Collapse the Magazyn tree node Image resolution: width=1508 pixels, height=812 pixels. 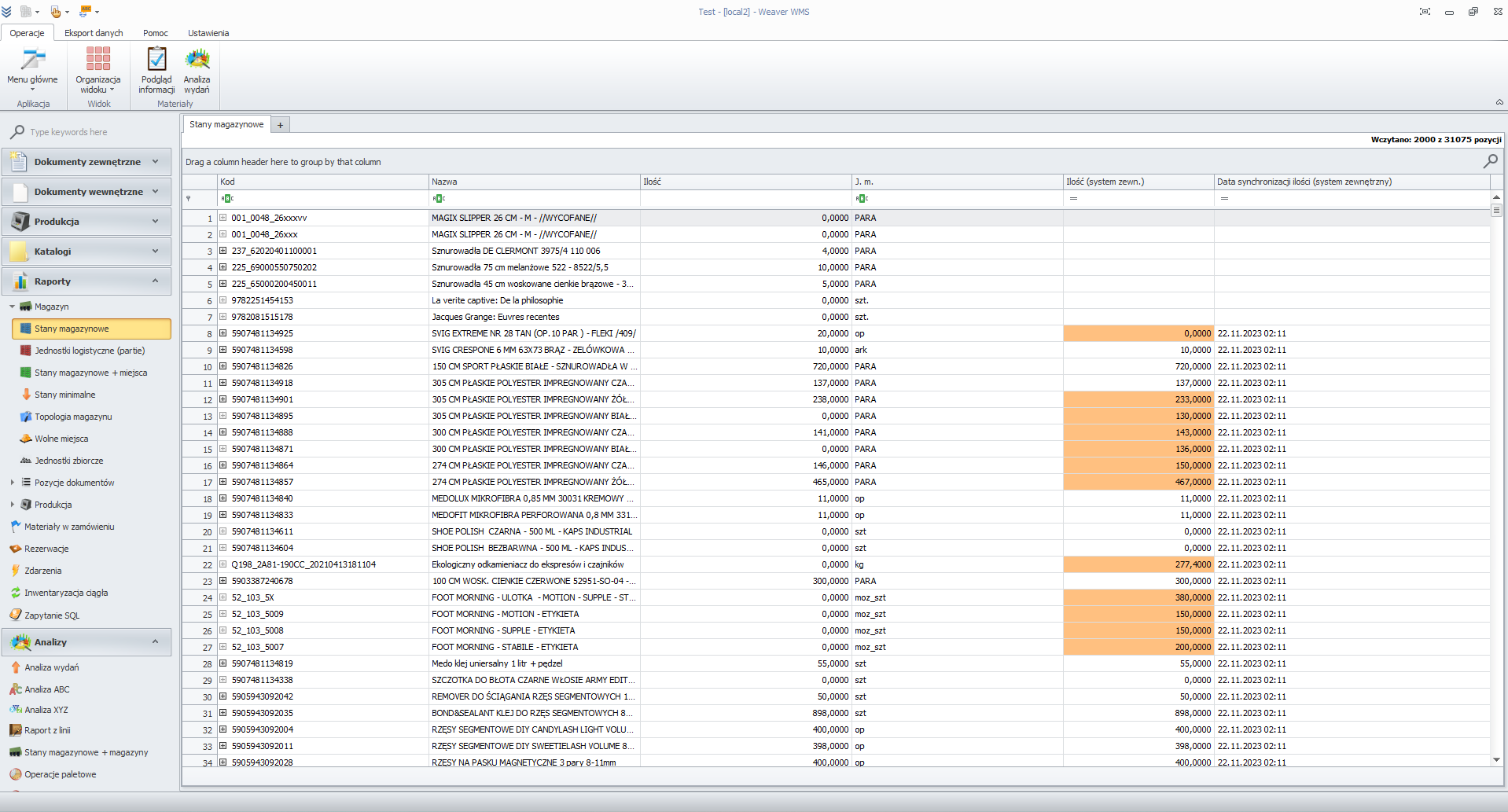coord(12,307)
